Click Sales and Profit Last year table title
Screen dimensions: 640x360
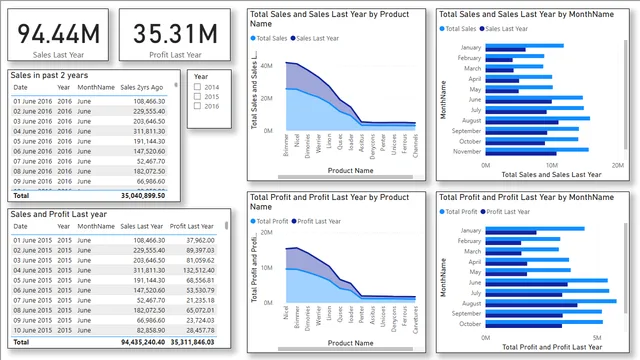click(58, 214)
